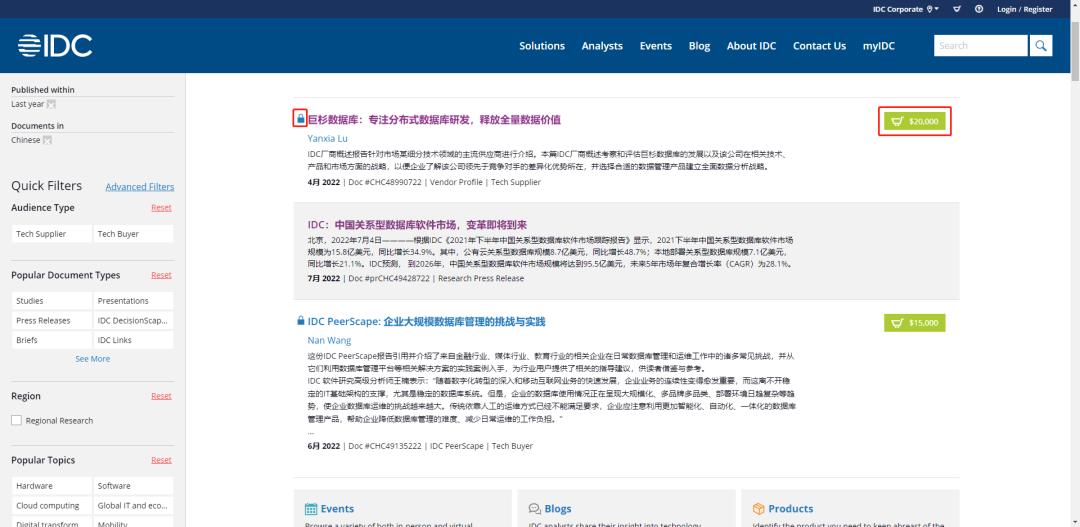
Task: Toggle Software topic filter
Action: pyautogui.click(x=133, y=486)
